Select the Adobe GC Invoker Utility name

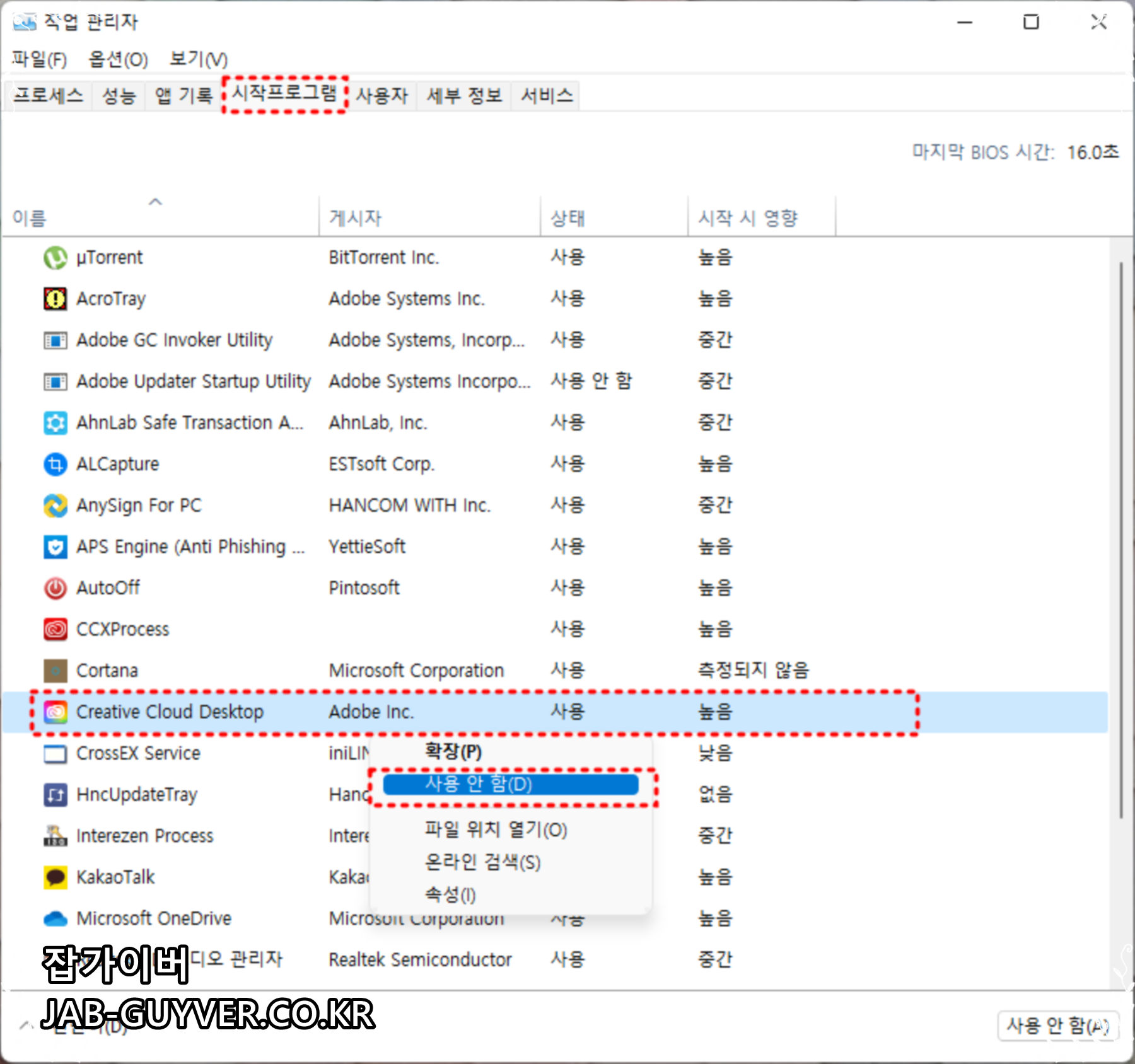click(x=175, y=340)
